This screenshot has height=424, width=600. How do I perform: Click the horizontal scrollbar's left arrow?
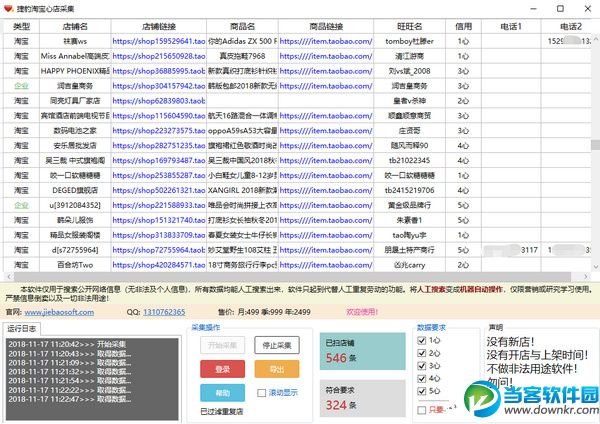8,276
